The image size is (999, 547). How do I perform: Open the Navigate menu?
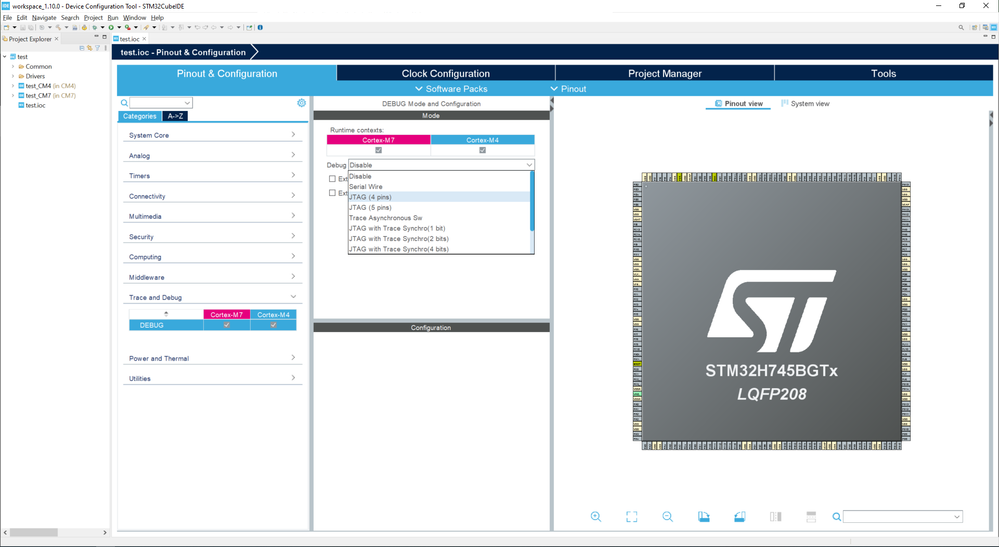[44, 18]
